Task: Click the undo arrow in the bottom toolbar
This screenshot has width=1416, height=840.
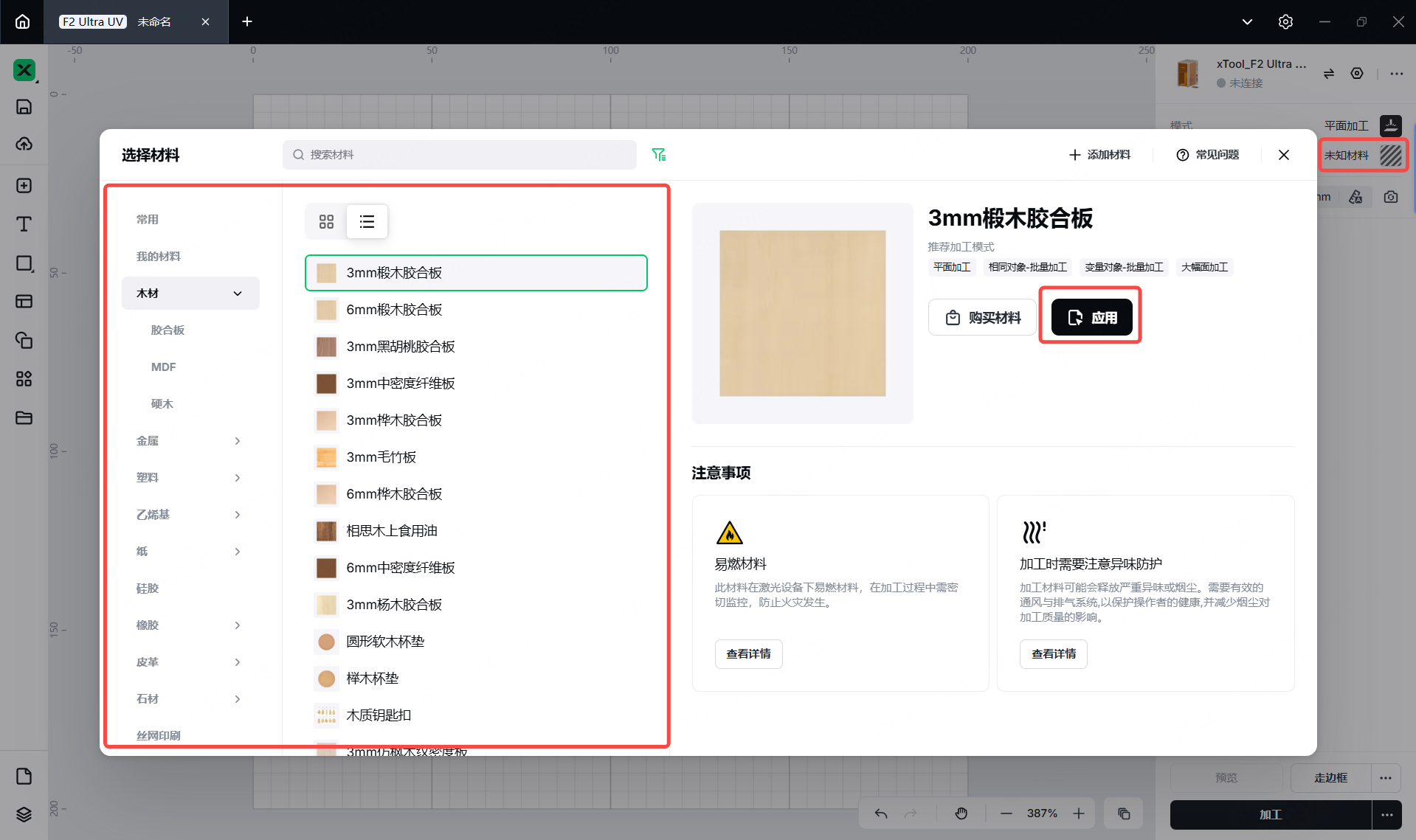Action: [x=881, y=813]
